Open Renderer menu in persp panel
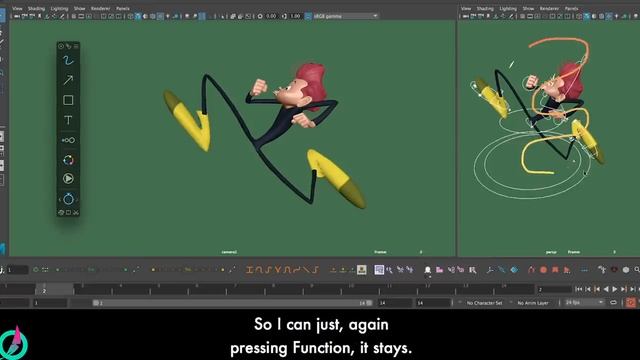The width and height of the screenshot is (640, 360). [549, 8]
